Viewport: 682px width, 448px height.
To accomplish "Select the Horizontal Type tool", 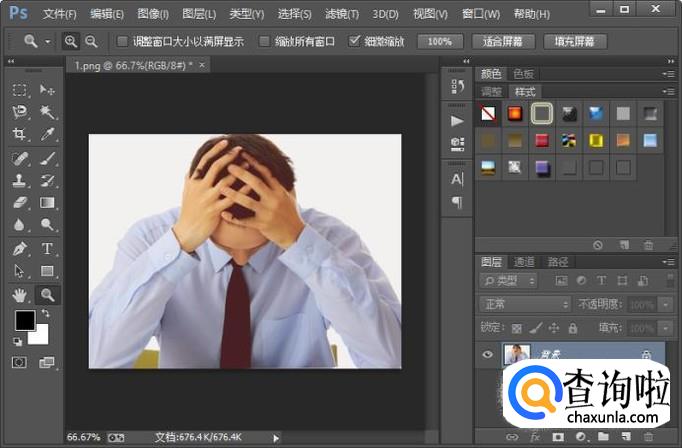I will coord(47,249).
